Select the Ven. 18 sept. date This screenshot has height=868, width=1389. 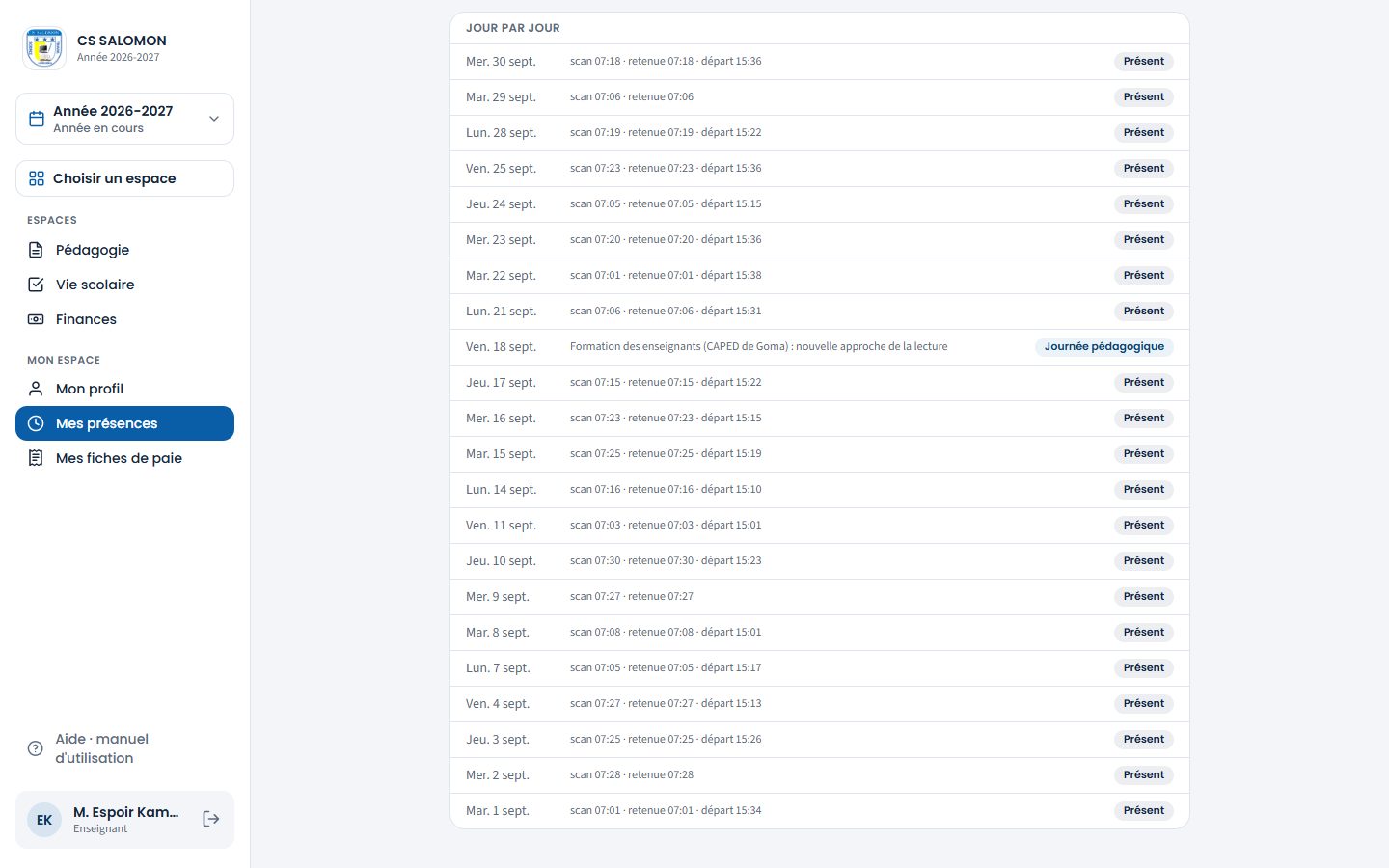pos(501,347)
